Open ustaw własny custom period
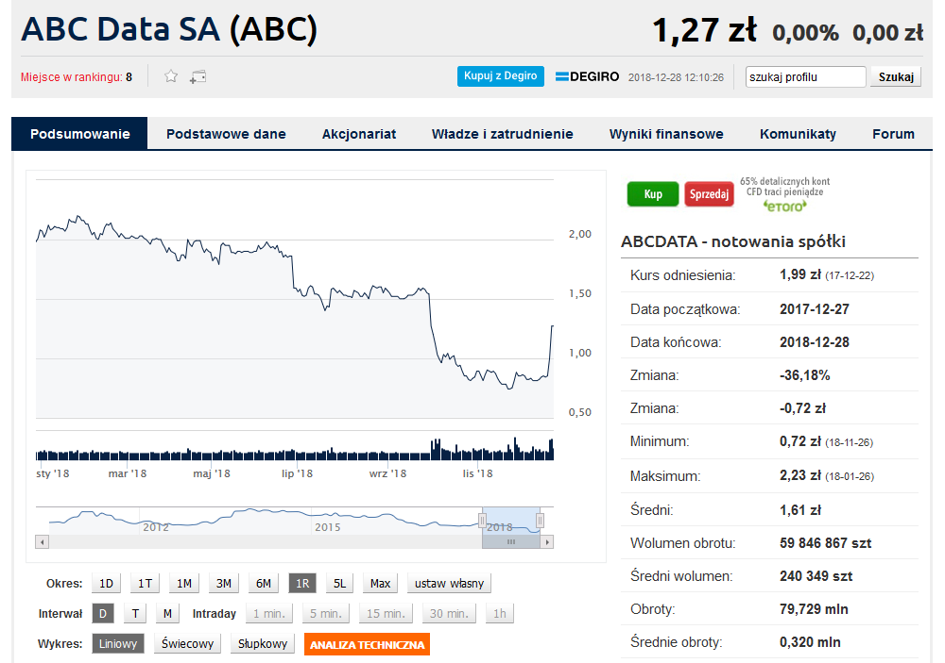 [449, 583]
